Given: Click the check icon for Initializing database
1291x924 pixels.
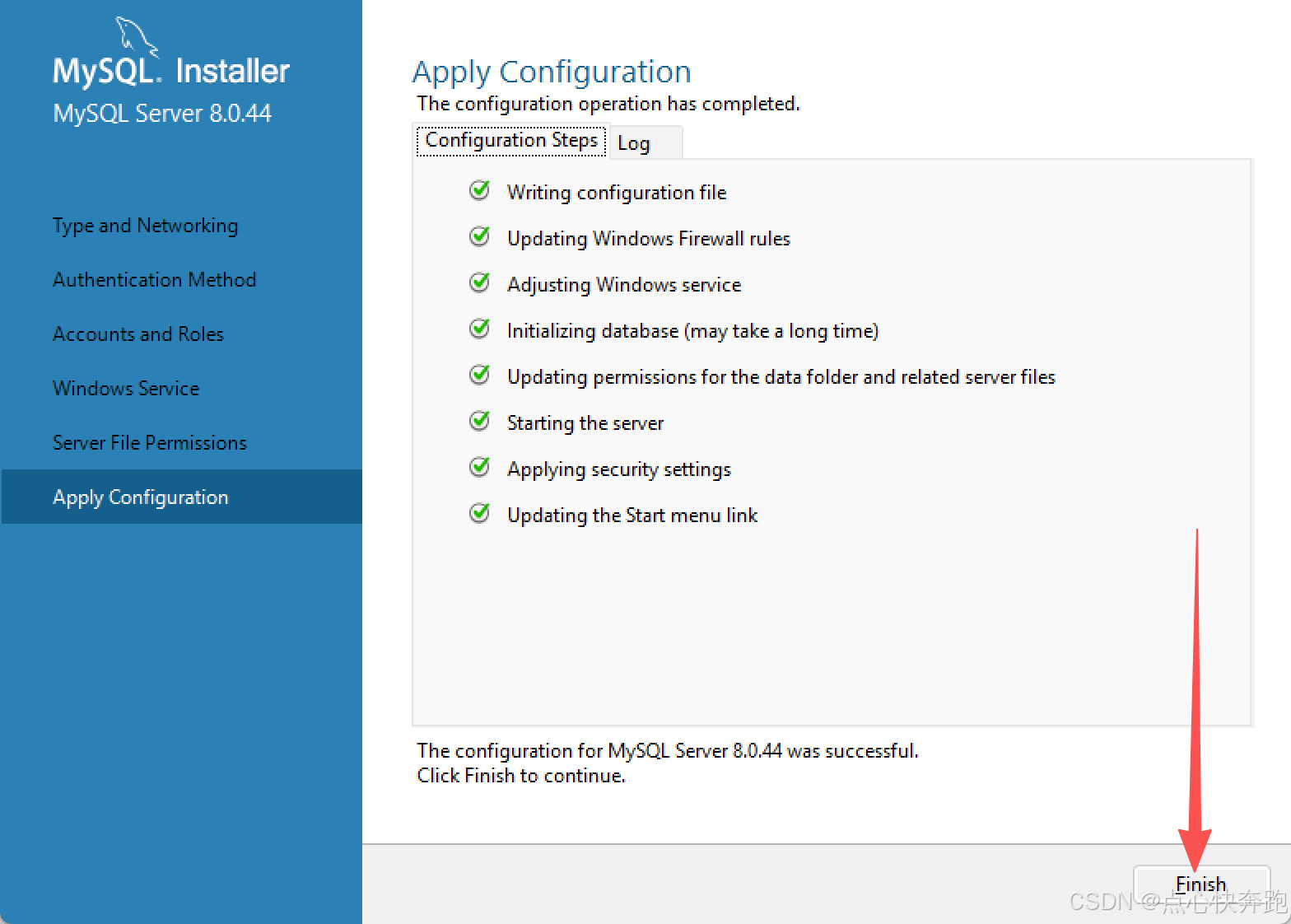Looking at the screenshot, I should point(480,329).
